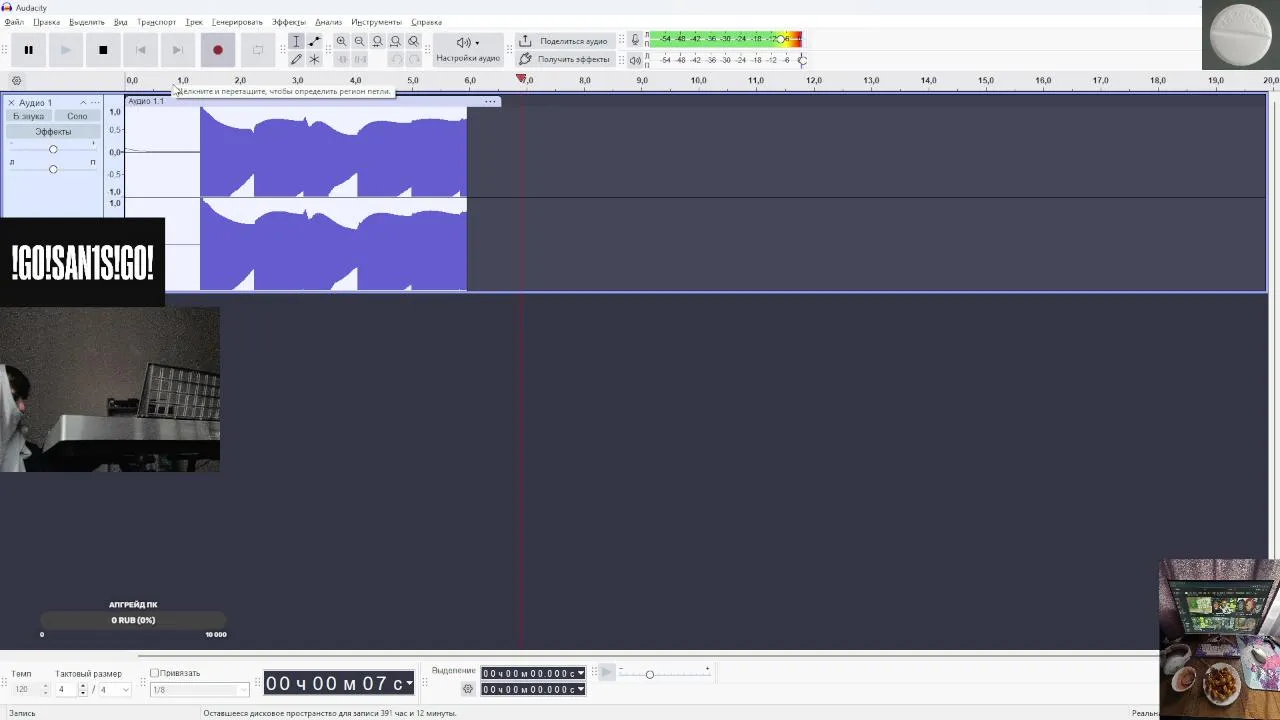This screenshot has width=1280, height=720.
Task: Open selection start time format dropdown
Action: pos(581,673)
